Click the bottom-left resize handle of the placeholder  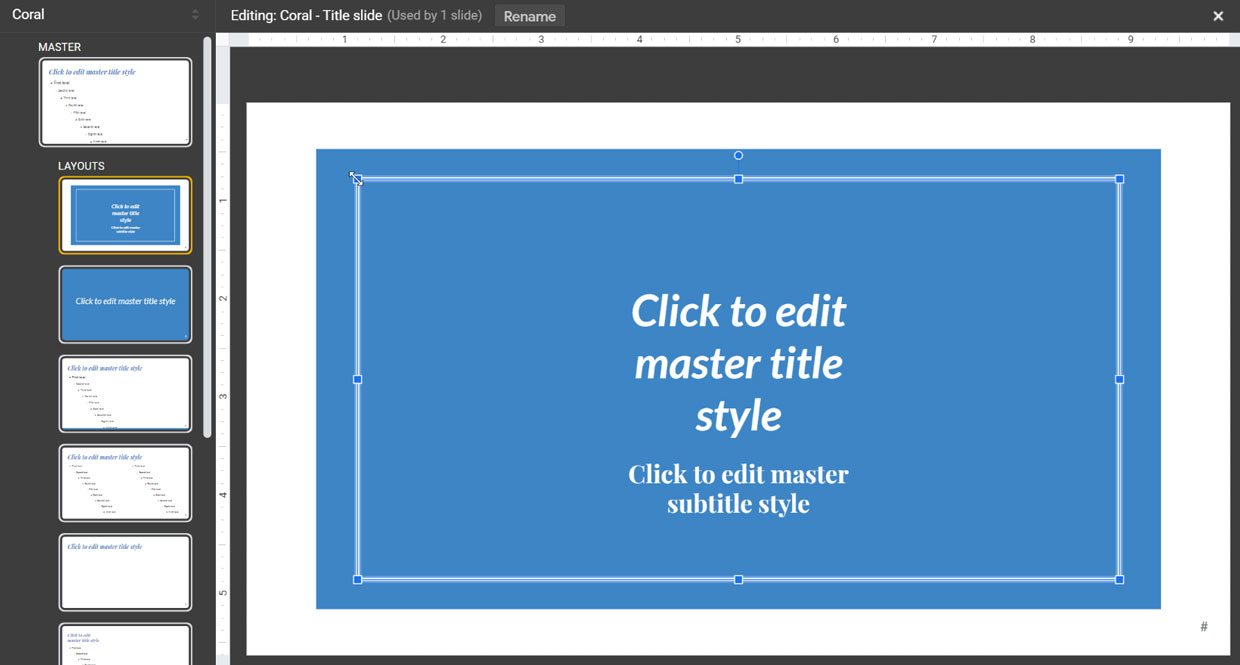(357, 579)
